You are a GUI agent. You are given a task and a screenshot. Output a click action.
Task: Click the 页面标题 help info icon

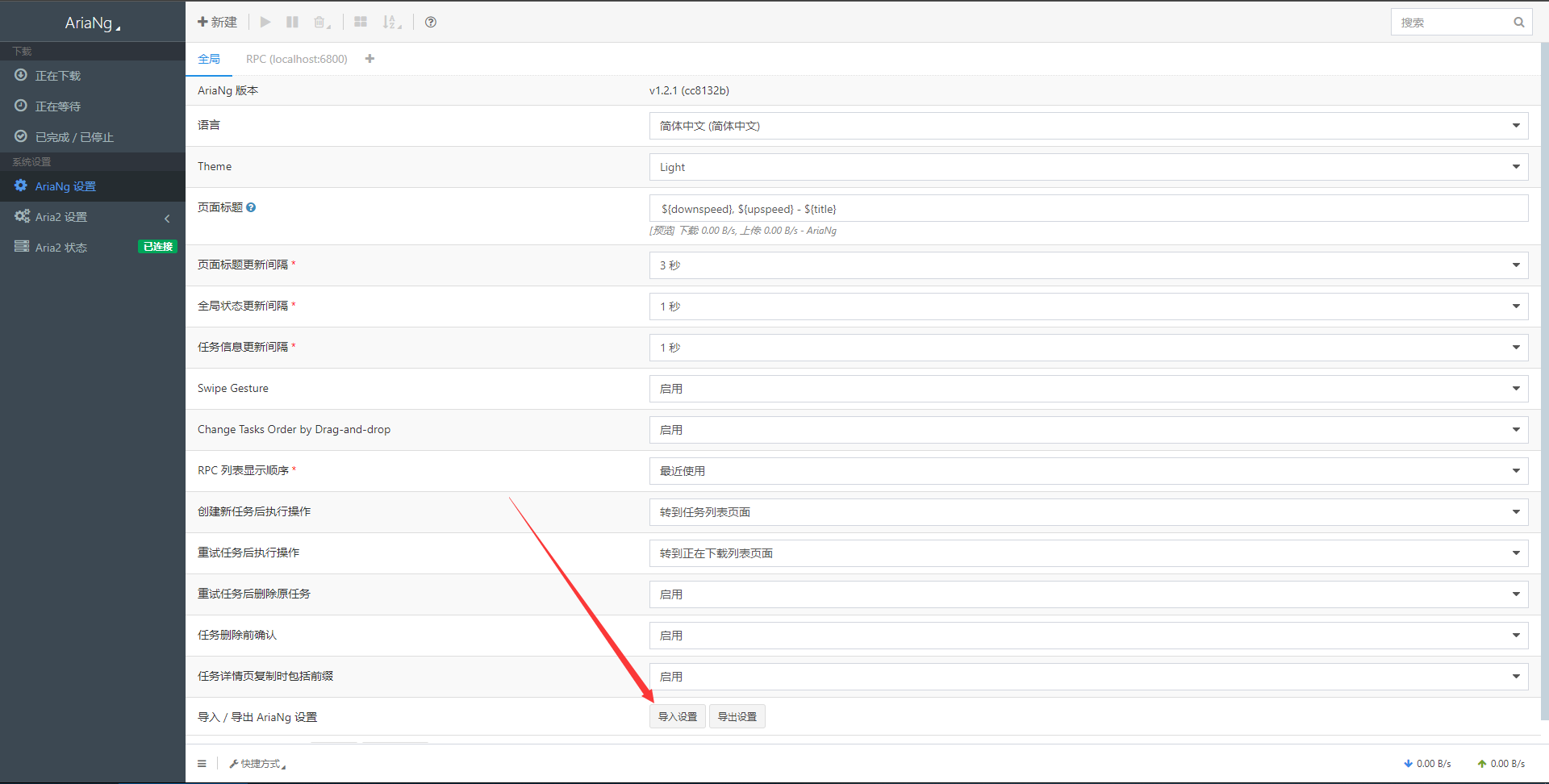(x=251, y=207)
